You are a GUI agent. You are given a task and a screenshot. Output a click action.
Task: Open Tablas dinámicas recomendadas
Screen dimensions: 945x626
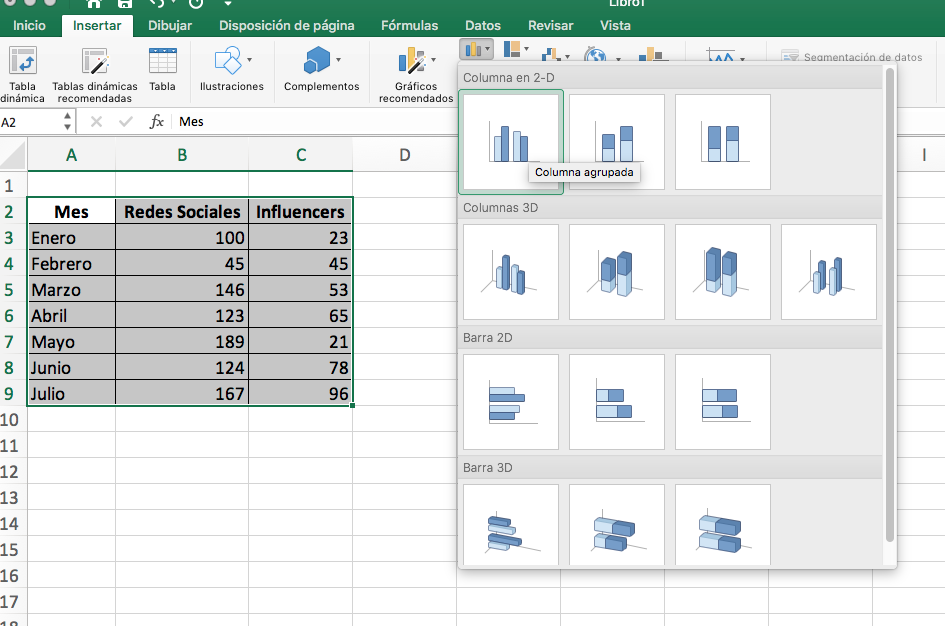[93, 73]
